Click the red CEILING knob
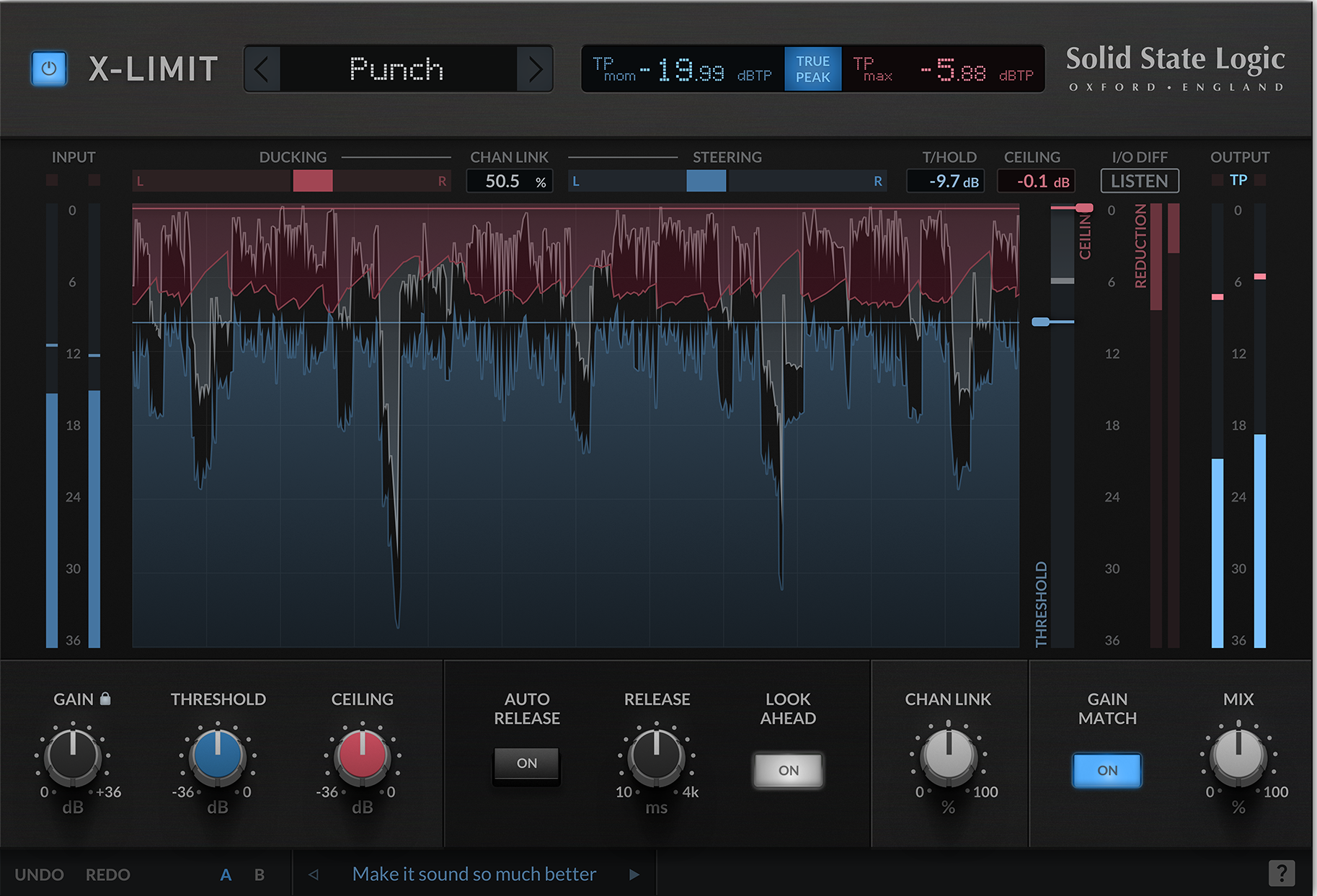 363,757
